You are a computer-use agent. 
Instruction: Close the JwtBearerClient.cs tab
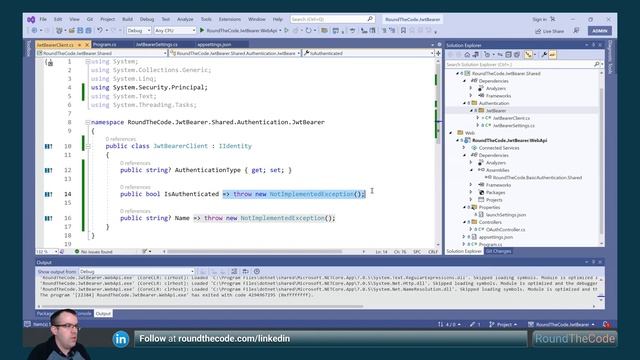(87, 44)
